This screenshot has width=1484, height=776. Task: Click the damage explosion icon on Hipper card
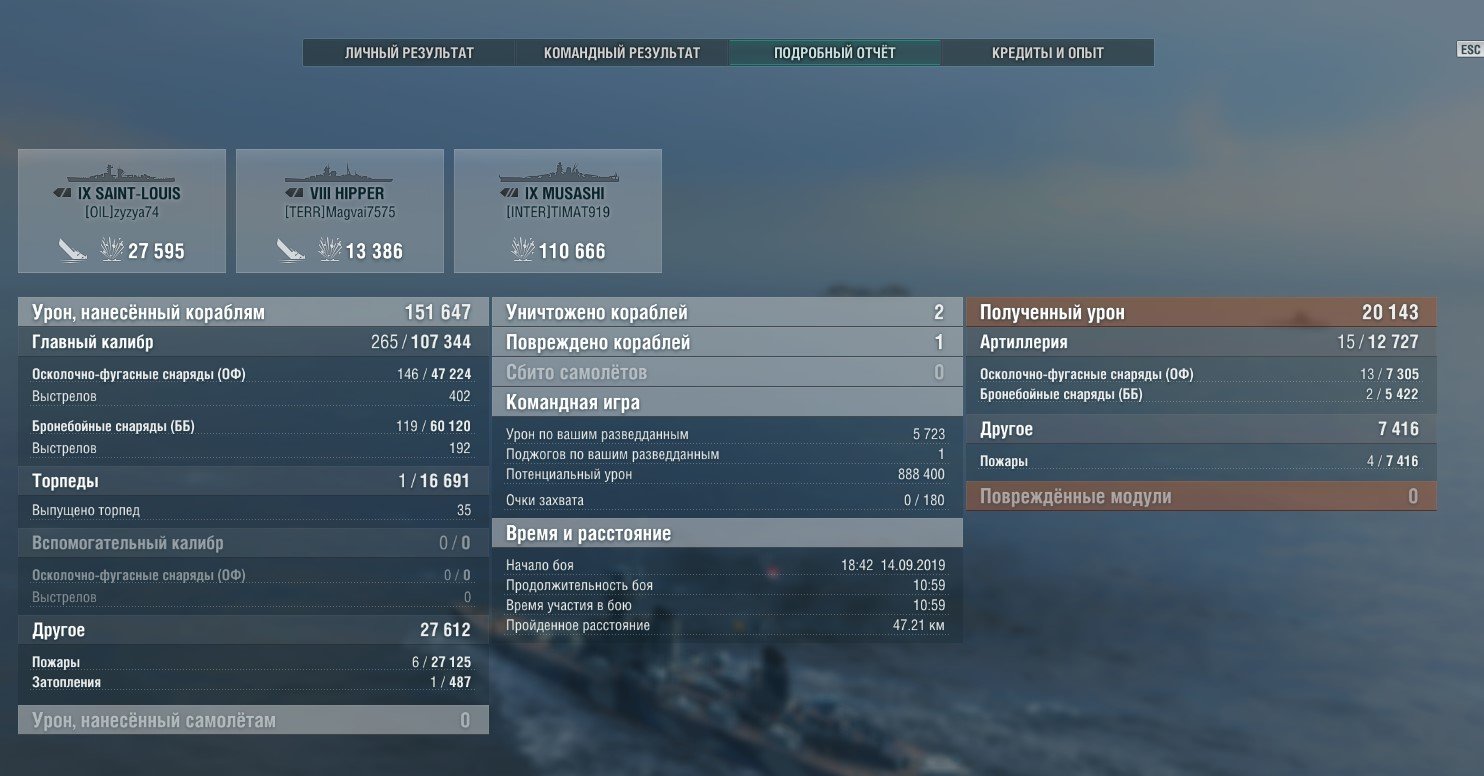330,250
